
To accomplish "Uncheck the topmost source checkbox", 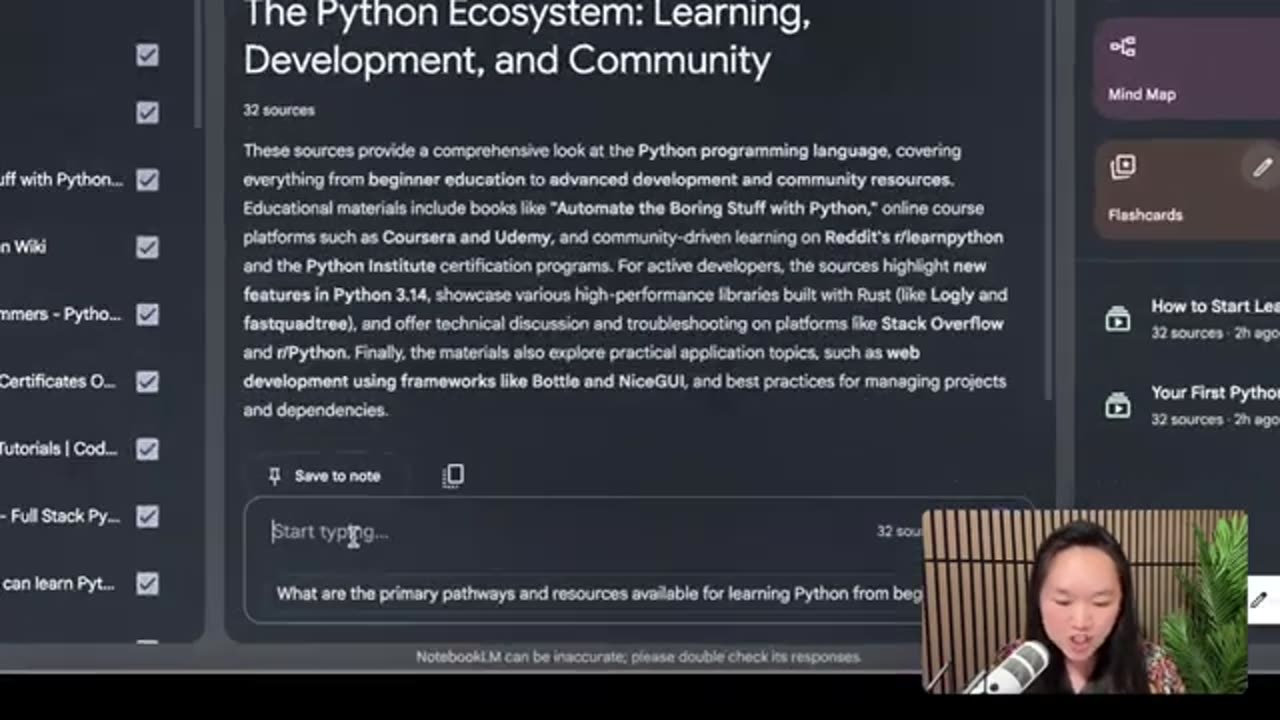I will point(147,55).
